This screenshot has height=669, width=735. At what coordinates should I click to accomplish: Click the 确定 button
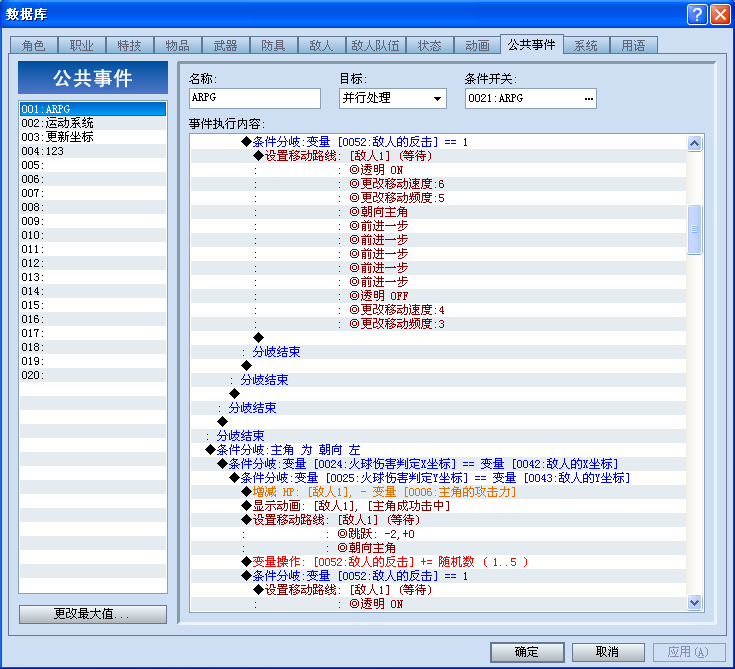527,652
